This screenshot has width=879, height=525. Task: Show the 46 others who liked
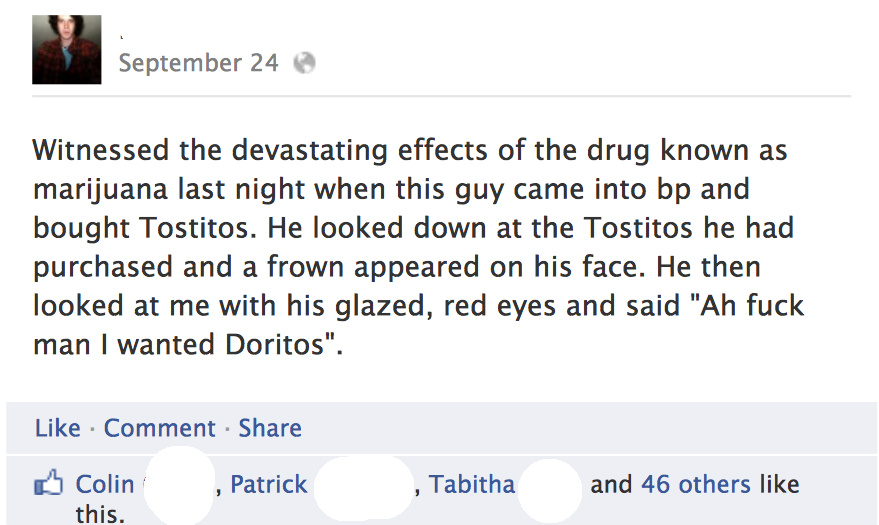[x=695, y=485]
